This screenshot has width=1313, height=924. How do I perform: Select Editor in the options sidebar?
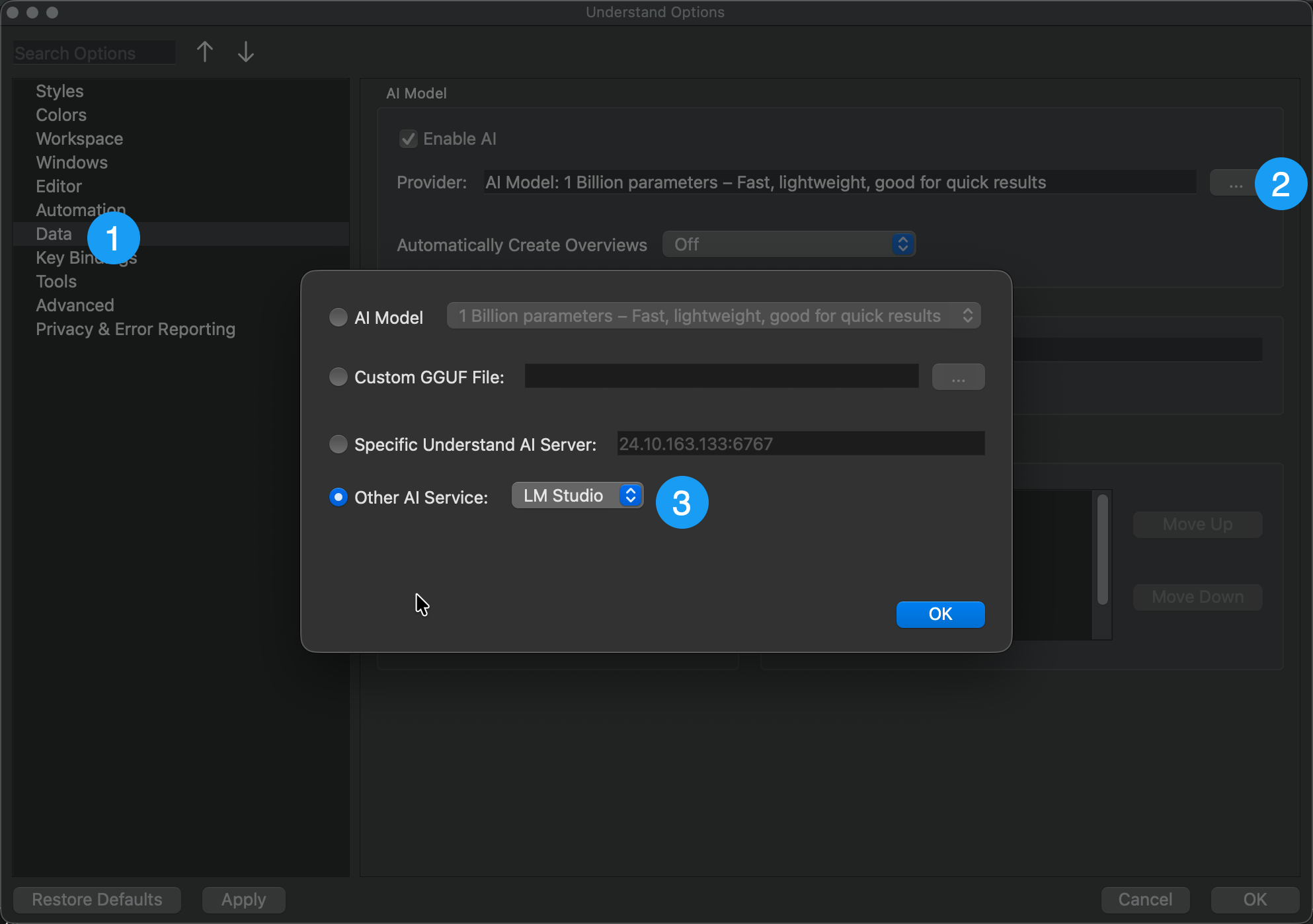pyautogui.click(x=59, y=186)
